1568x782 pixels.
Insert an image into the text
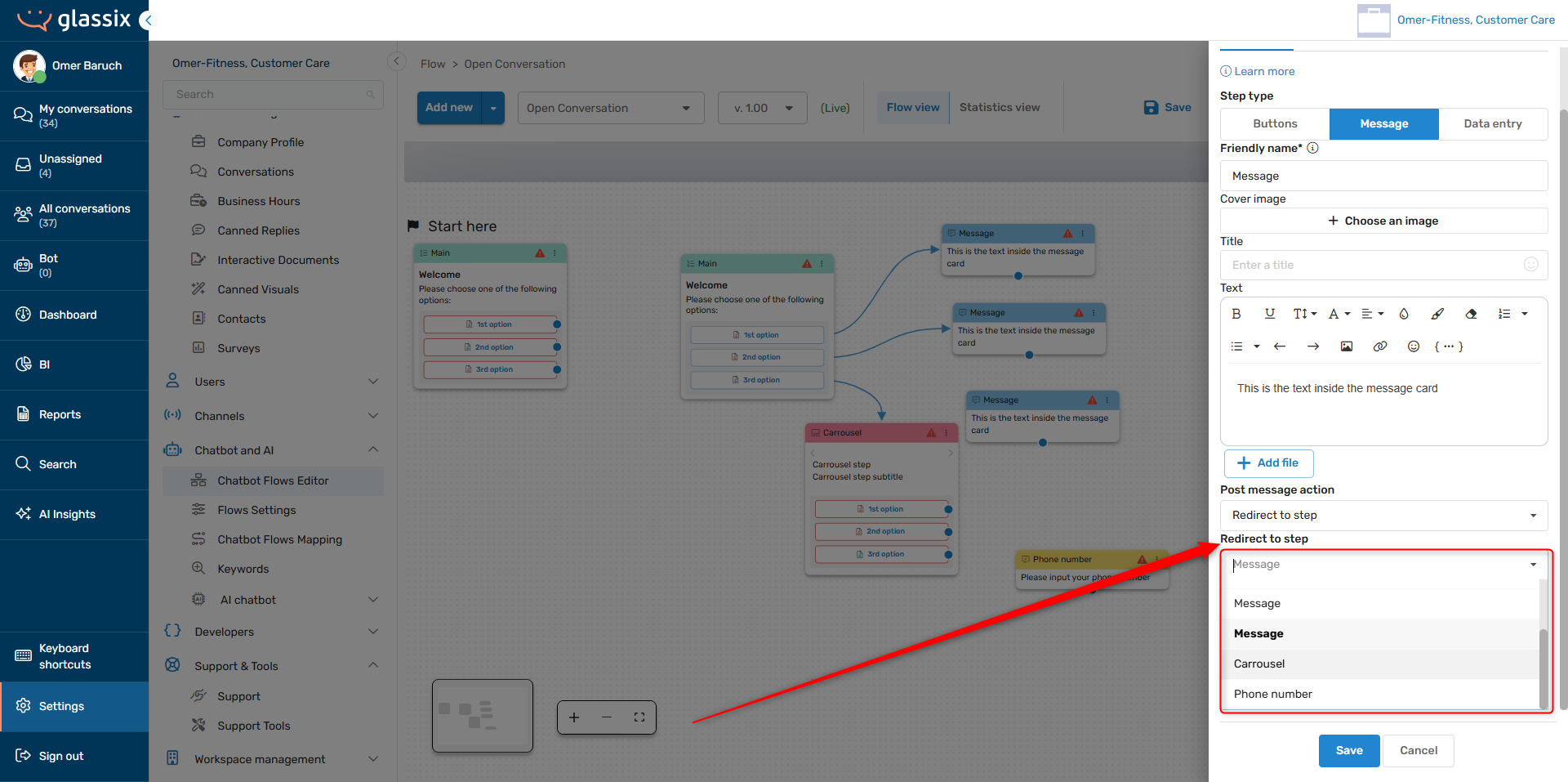coord(1347,346)
